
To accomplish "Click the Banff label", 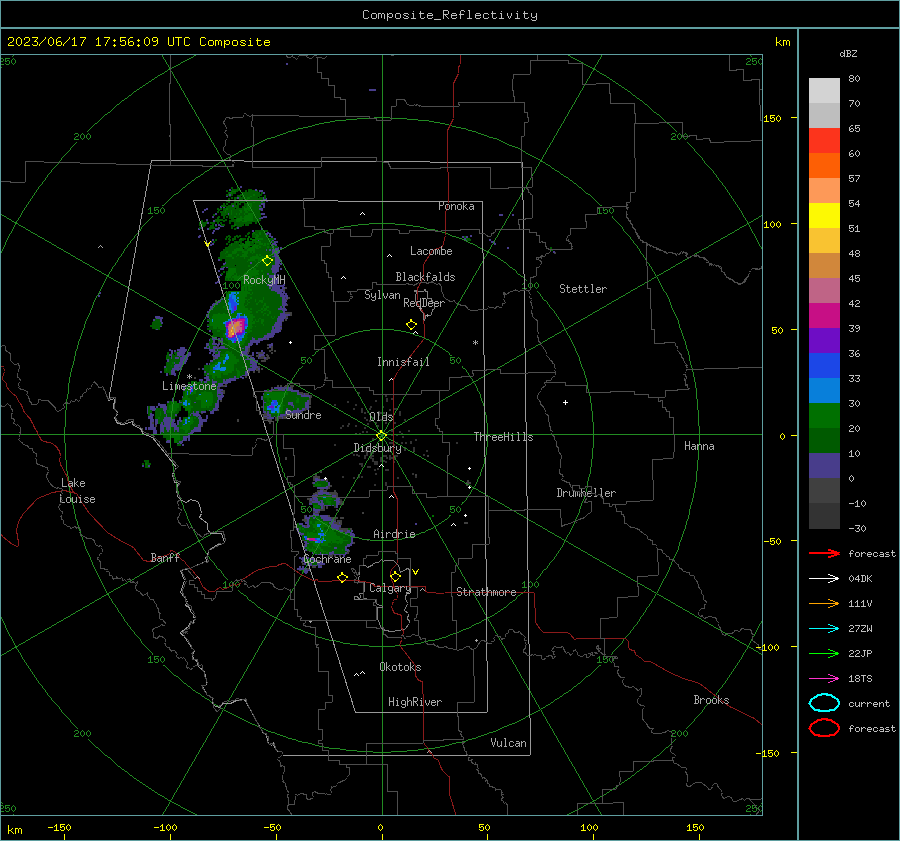I will [165, 557].
